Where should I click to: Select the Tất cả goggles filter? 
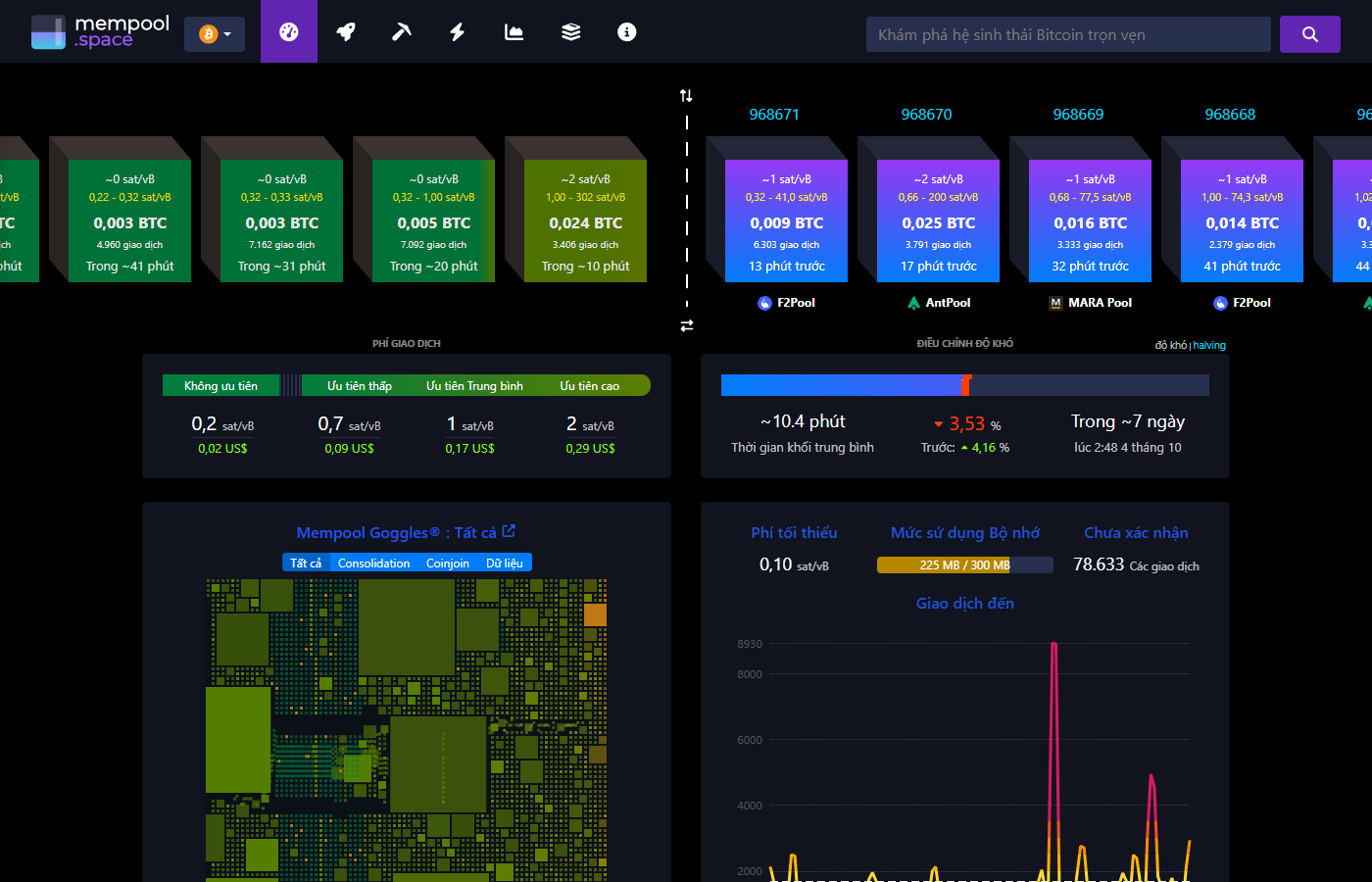pos(306,563)
